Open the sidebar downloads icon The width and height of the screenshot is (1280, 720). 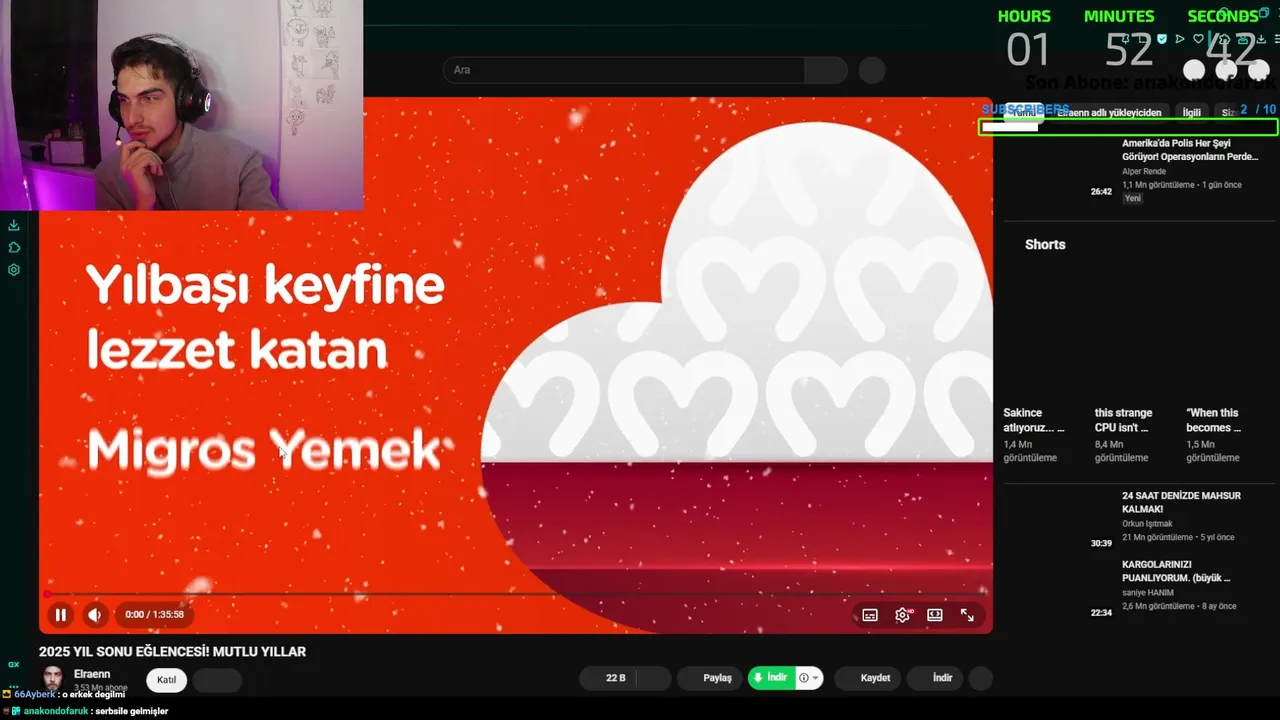pyautogui.click(x=14, y=225)
